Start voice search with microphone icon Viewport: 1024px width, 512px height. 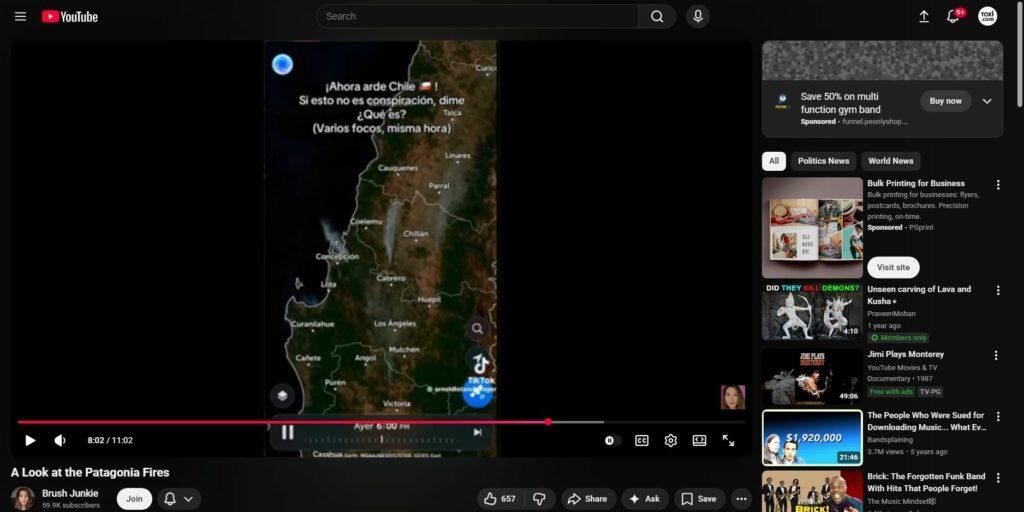(697, 16)
